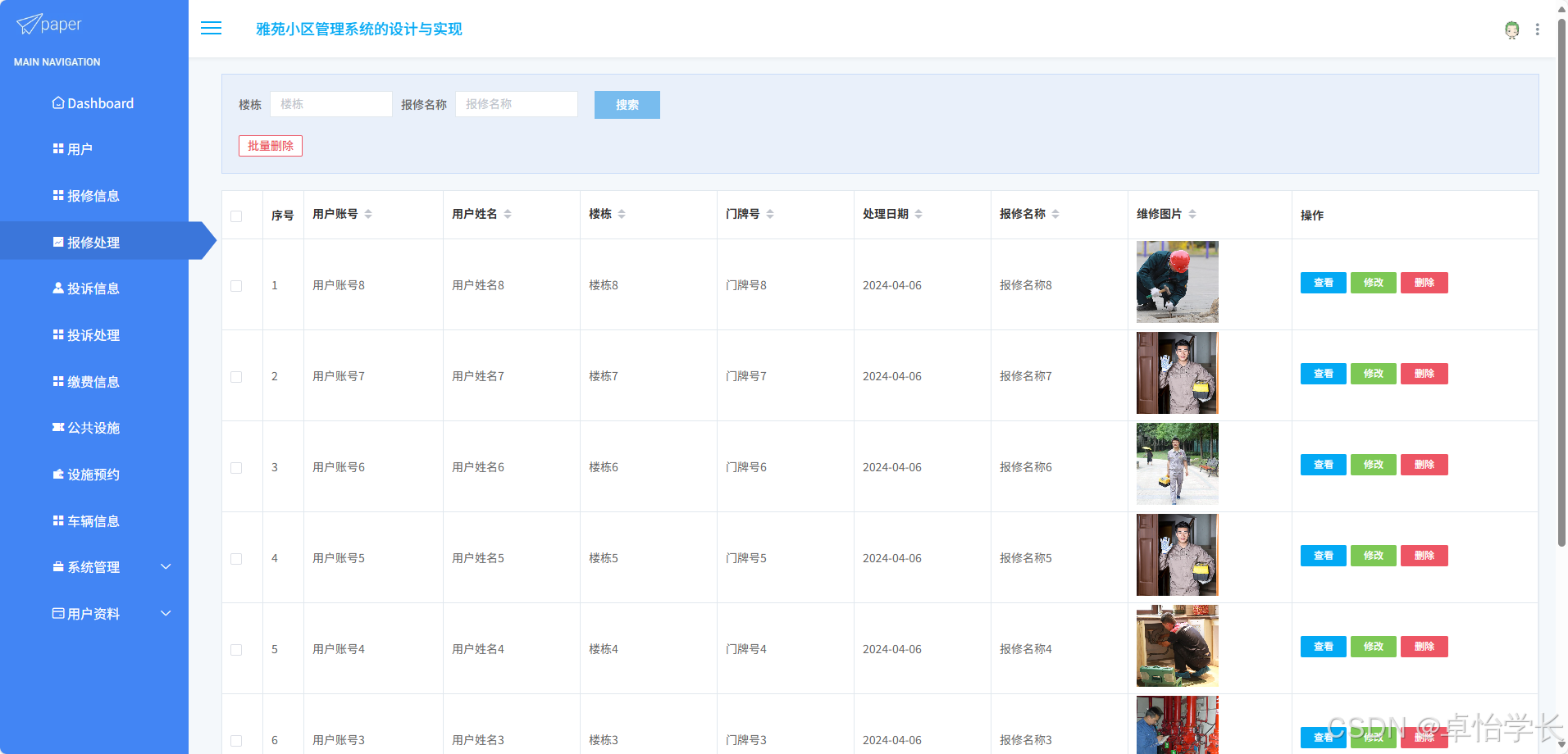1568x754 pixels.
Task: Toggle the select-all header checkbox
Action: pyautogui.click(x=236, y=216)
